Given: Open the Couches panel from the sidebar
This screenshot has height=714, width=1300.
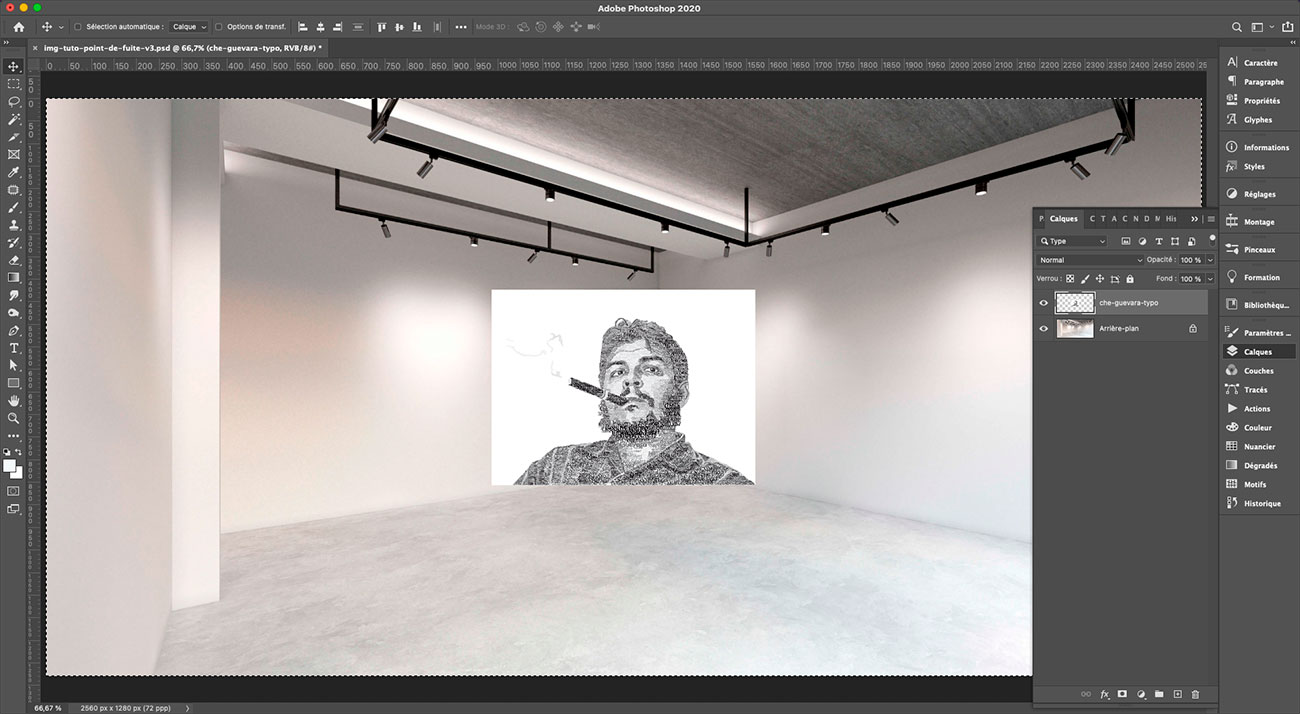Looking at the screenshot, I should [1258, 370].
